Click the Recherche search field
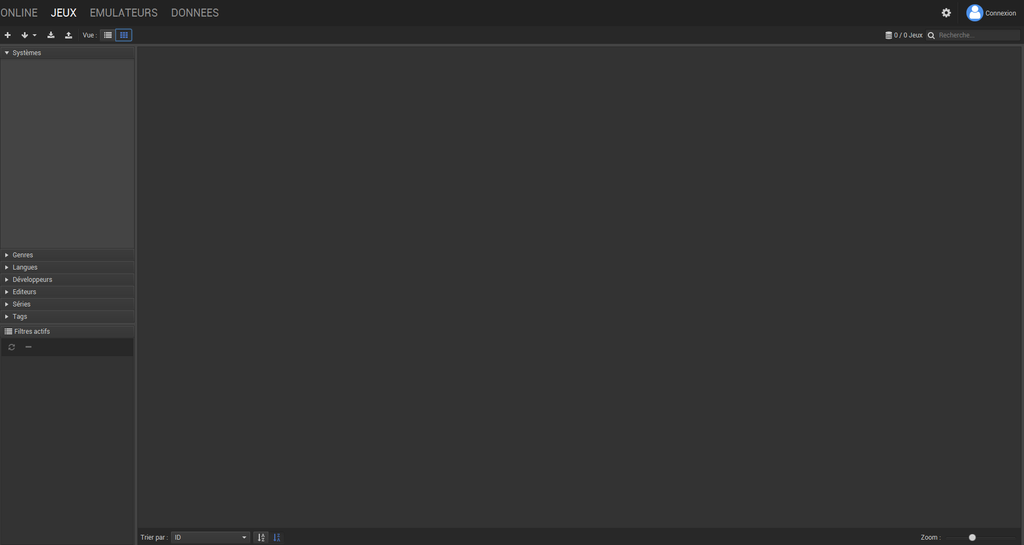Image resolution: width=1024 pixels, height=545 pixels. coord(977,35)
